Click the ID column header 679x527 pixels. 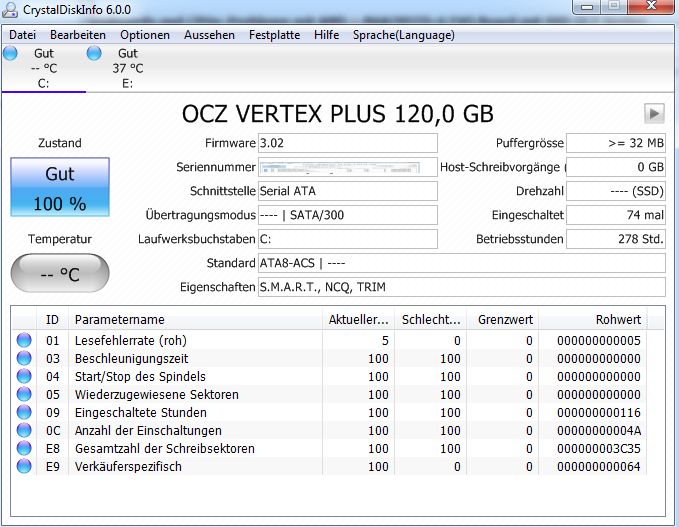52,320
